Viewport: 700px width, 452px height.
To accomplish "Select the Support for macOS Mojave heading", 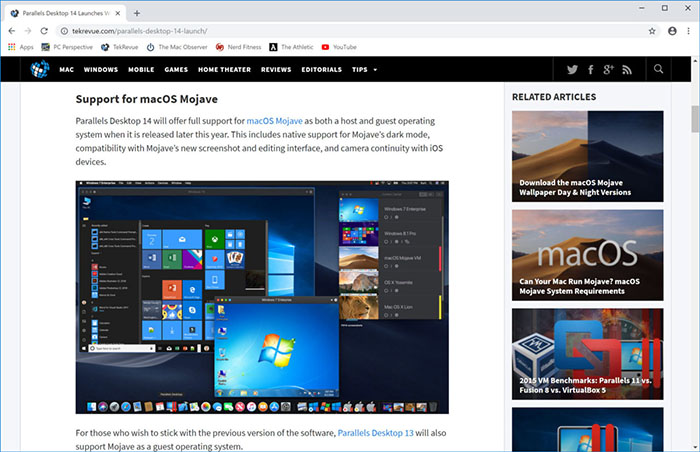I will coord(146,99).
